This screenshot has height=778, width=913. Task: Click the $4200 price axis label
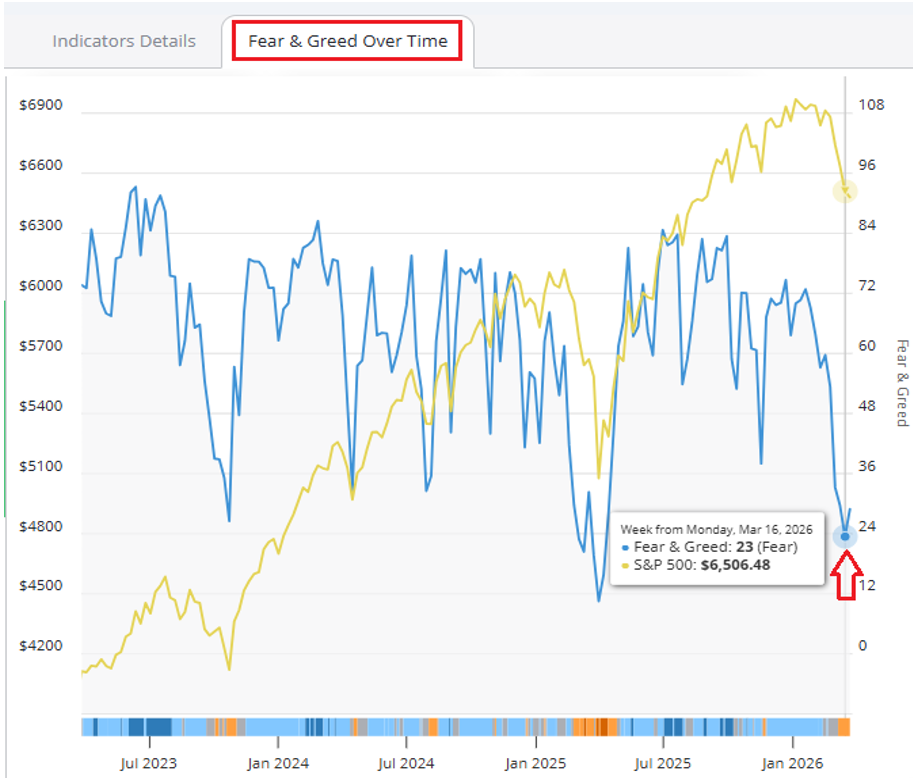40,646
